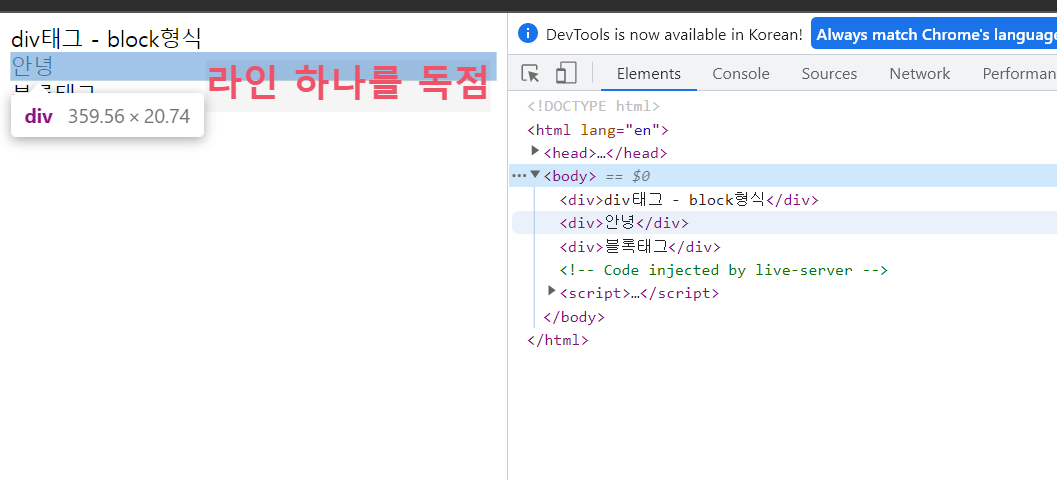This screenshot has width=1057, height=480.
Task: Toggle the device toolbar icon
Action: [x=566, y=73]
